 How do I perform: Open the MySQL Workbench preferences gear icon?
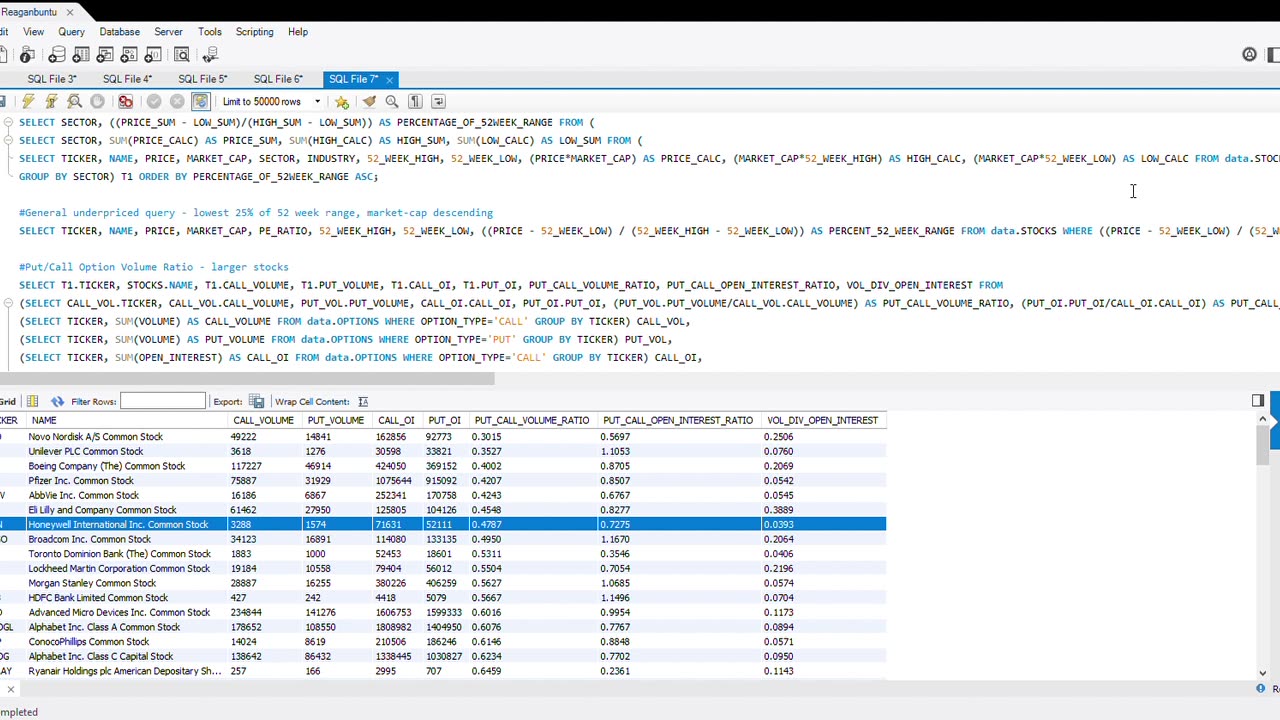click(1249, 55)
